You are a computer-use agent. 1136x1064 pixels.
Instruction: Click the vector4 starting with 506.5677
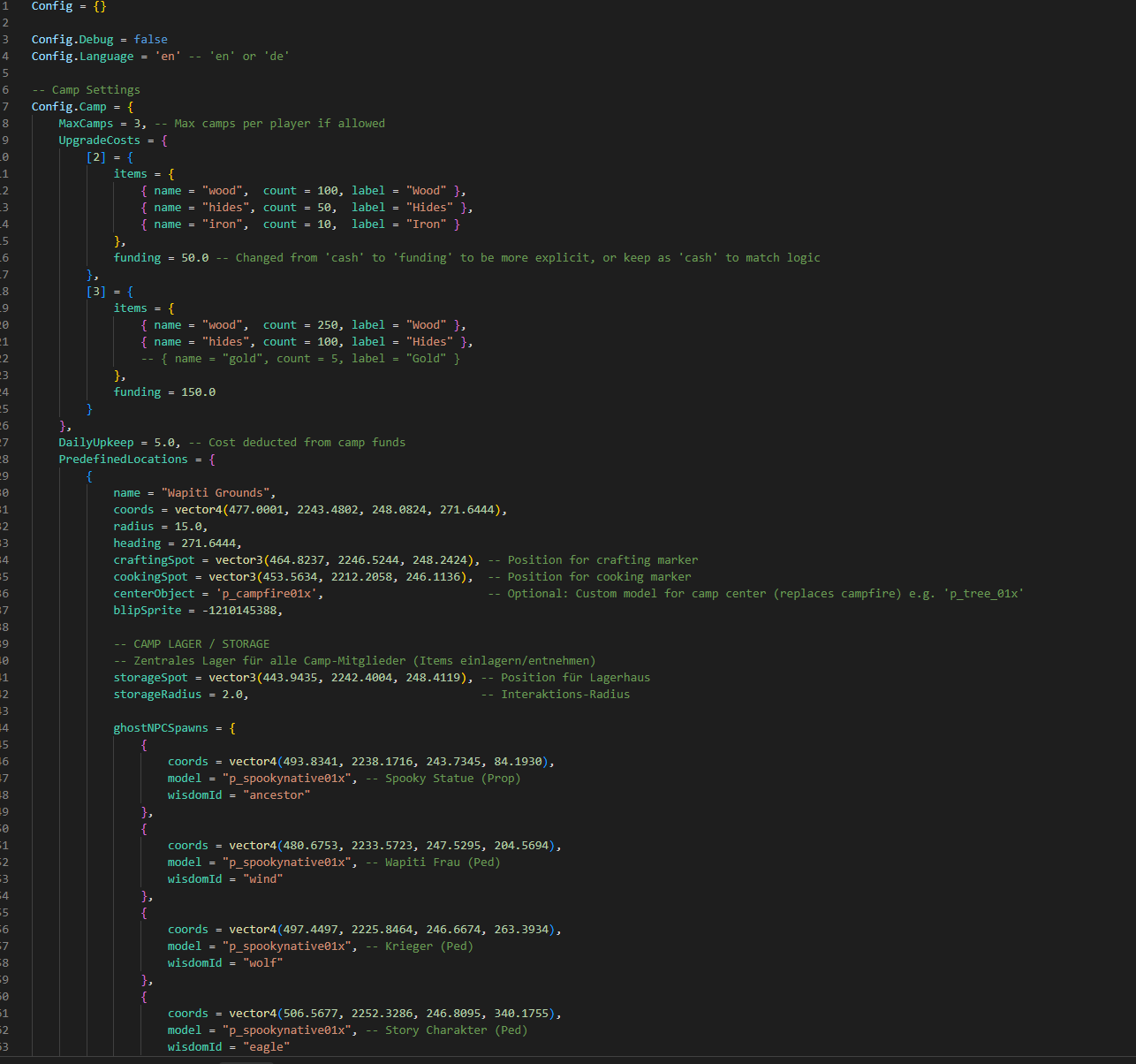pos(392,1014)
